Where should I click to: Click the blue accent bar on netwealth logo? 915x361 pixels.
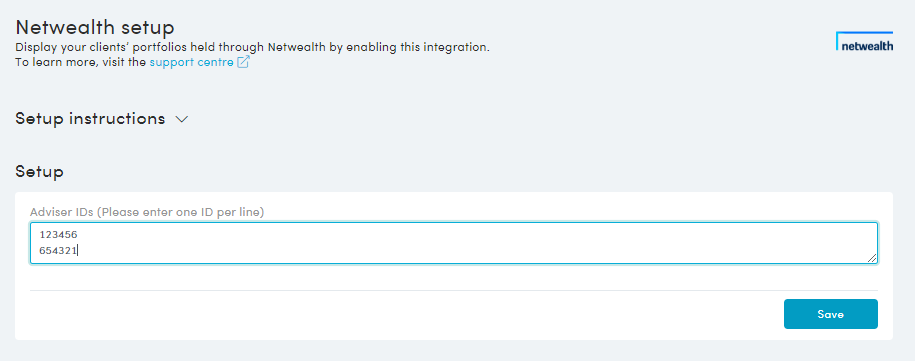[x=864, y=33]
